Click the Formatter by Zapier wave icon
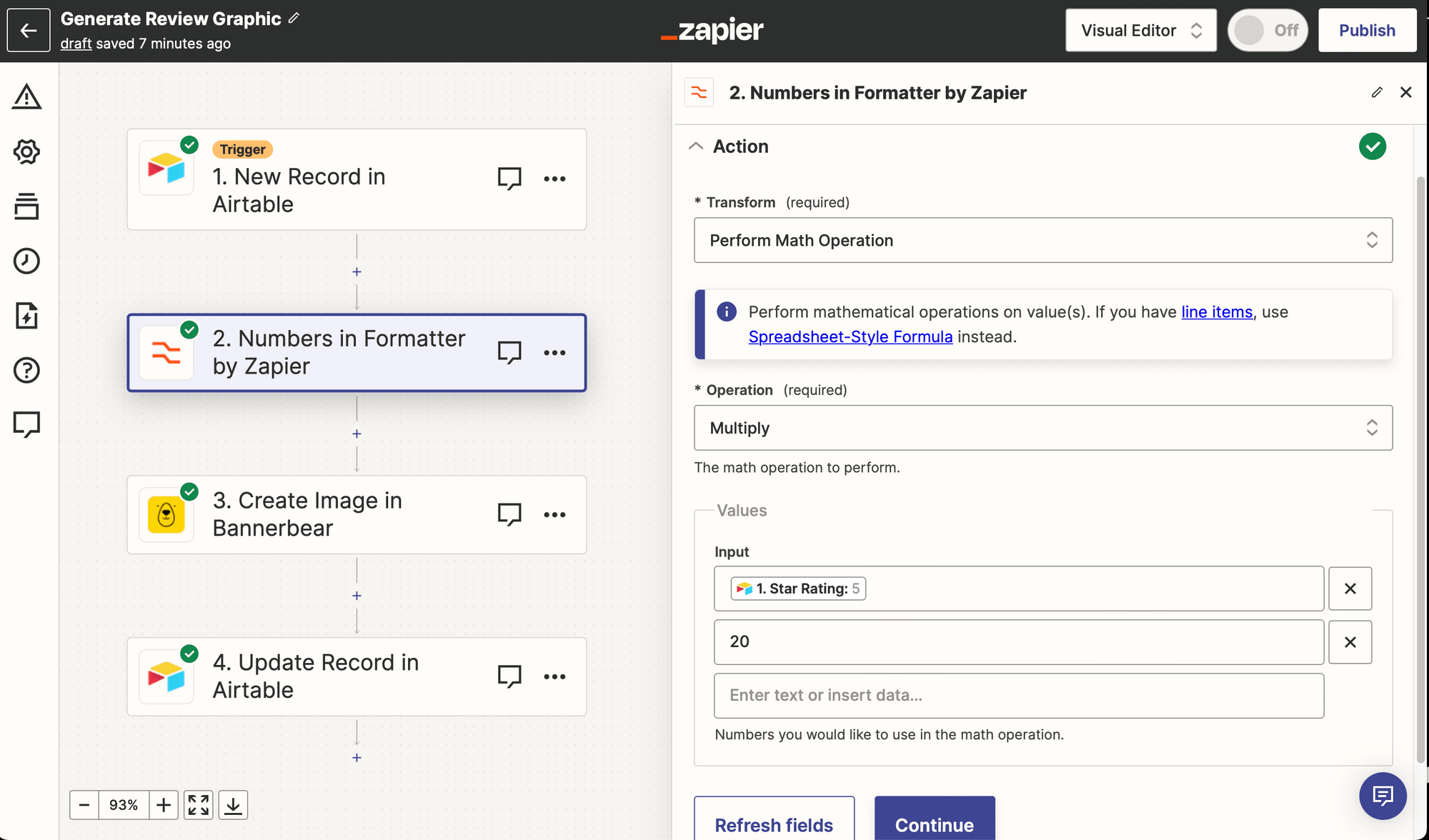 click(x=166, y=351)
